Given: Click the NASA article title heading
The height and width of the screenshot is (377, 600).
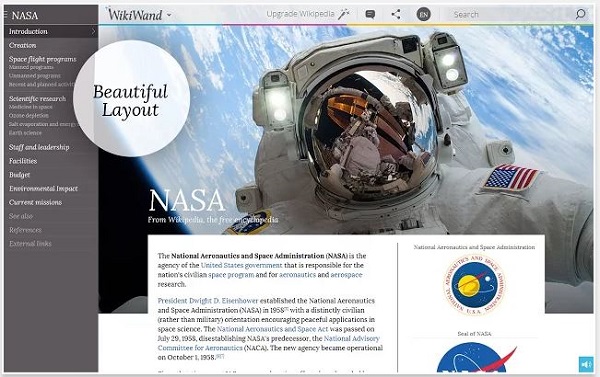Looking at the screenshot, I should point(186,201).
